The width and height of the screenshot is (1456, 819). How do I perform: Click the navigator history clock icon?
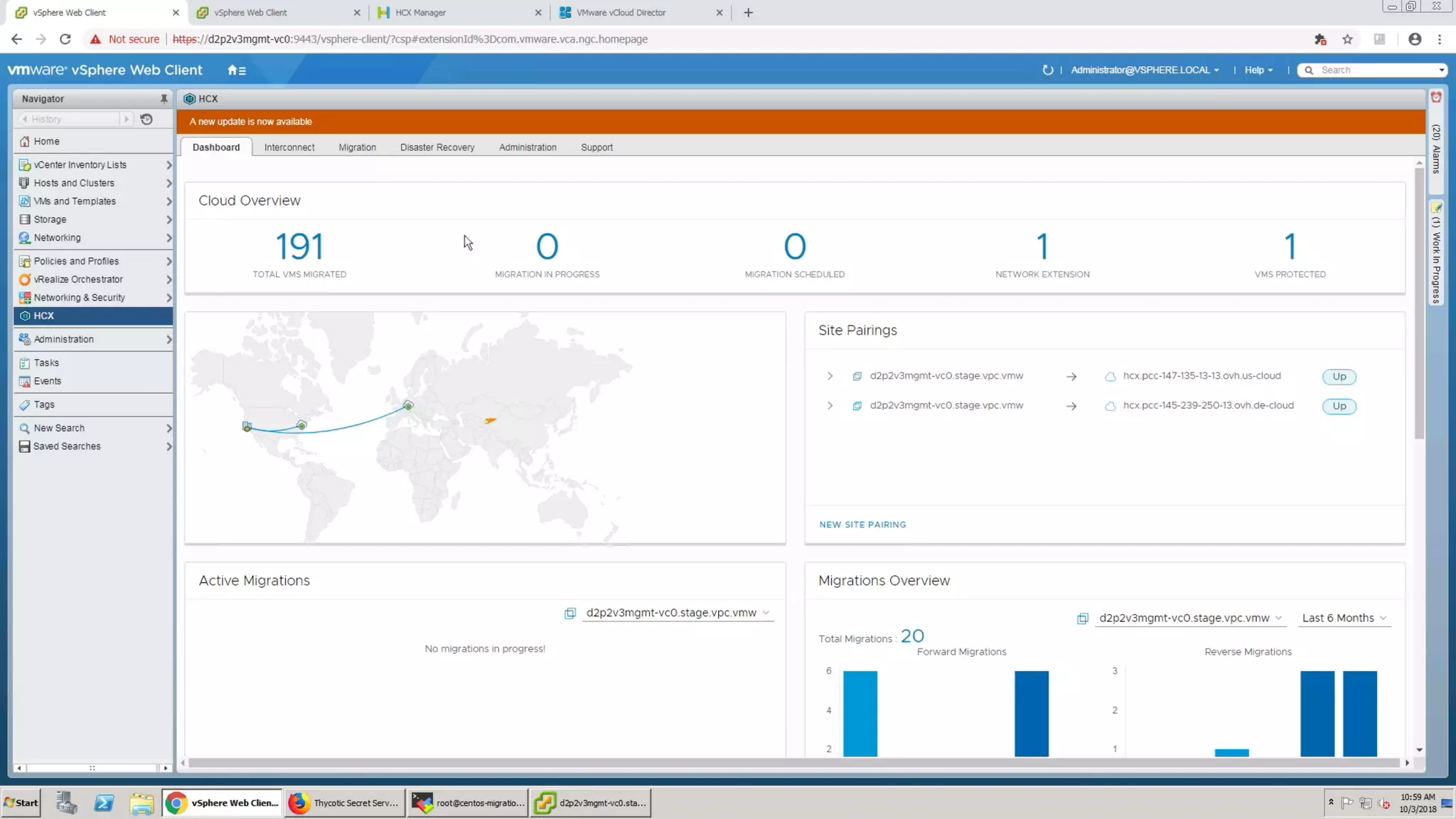146,119
